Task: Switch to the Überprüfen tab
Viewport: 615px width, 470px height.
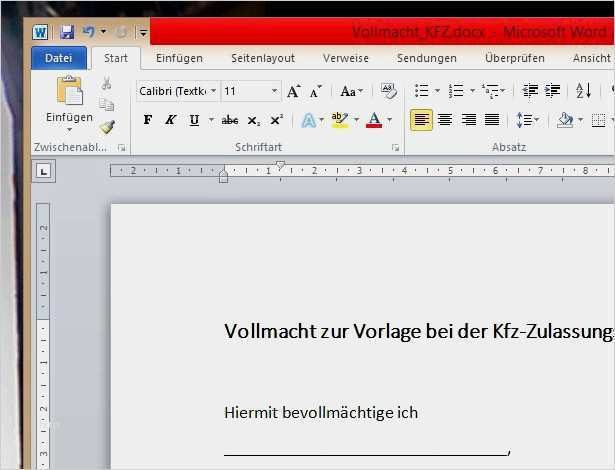Action: coord(515,58)
